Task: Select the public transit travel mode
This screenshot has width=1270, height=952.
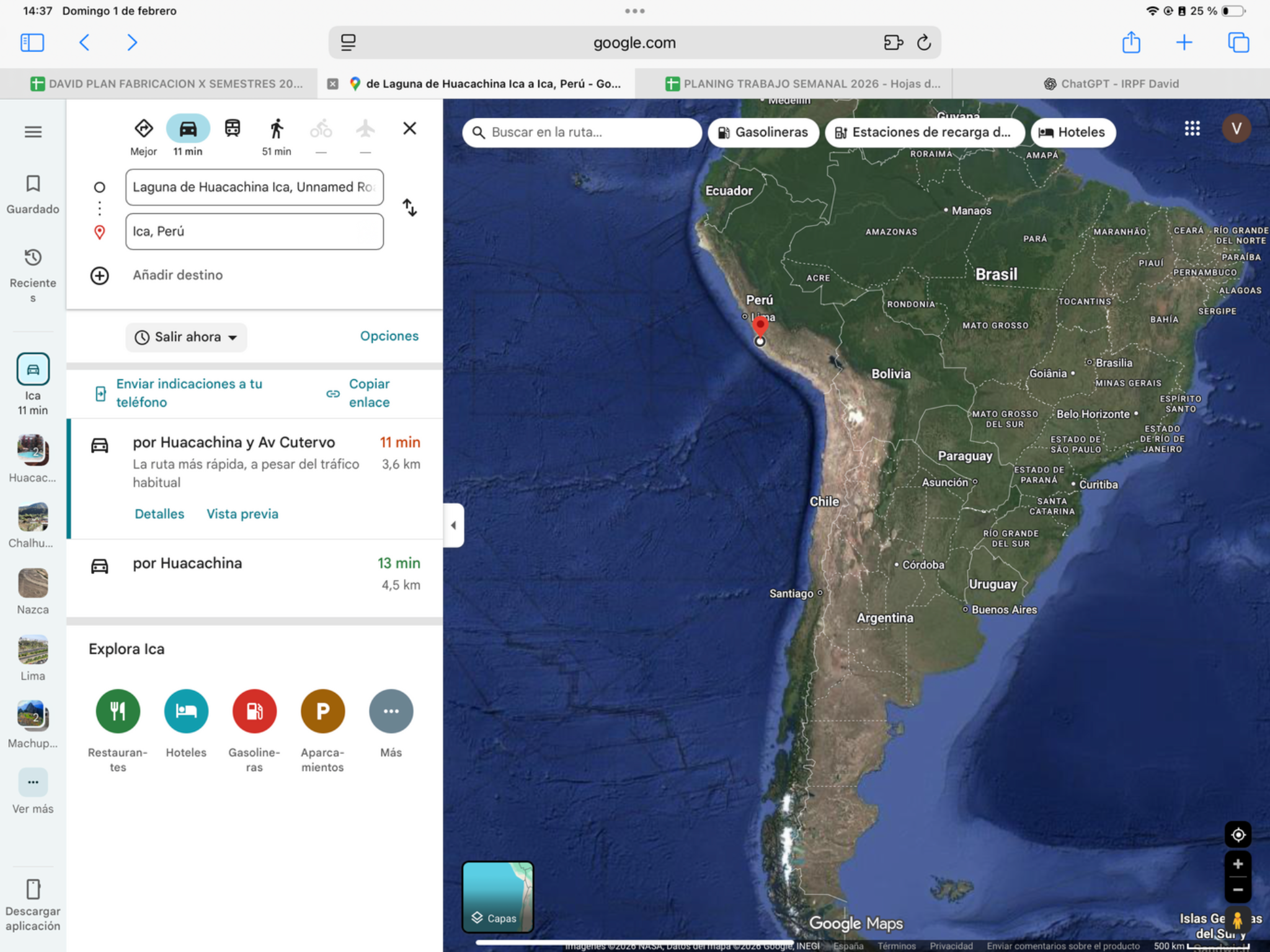Action: click(233, 128)
